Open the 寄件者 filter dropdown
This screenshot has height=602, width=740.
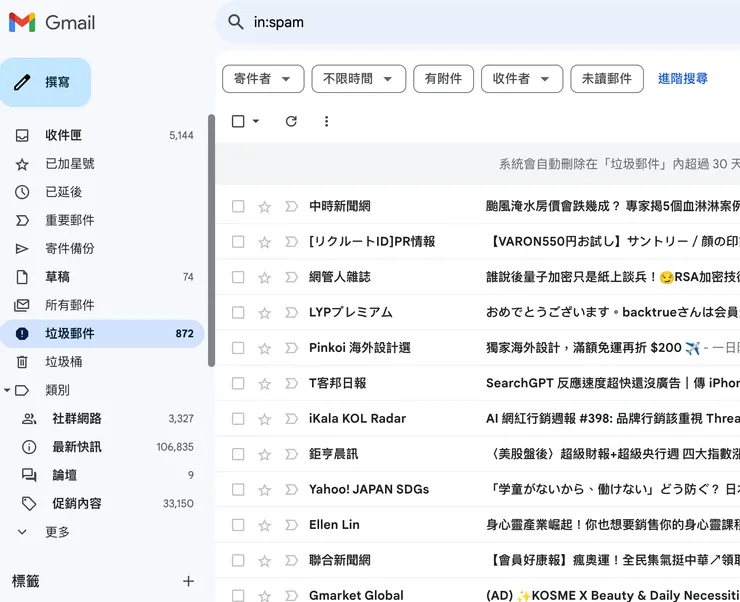point(263,79)
